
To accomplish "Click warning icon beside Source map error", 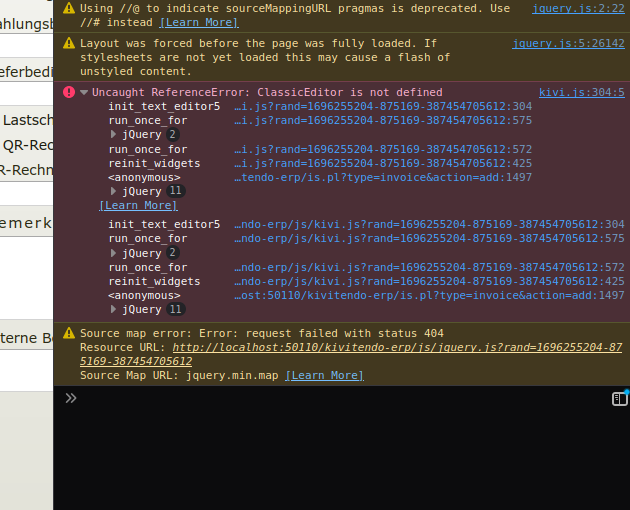I will (68, 333).
